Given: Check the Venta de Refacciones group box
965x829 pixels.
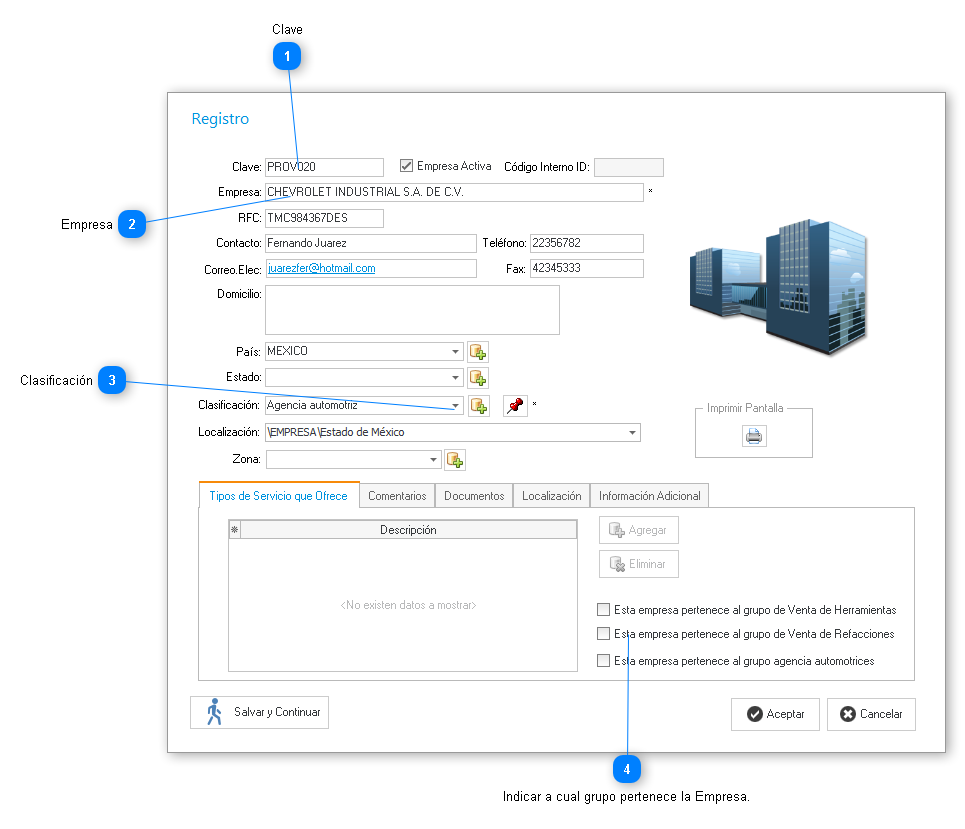Looking at the screenshot, I should point(603,634).
